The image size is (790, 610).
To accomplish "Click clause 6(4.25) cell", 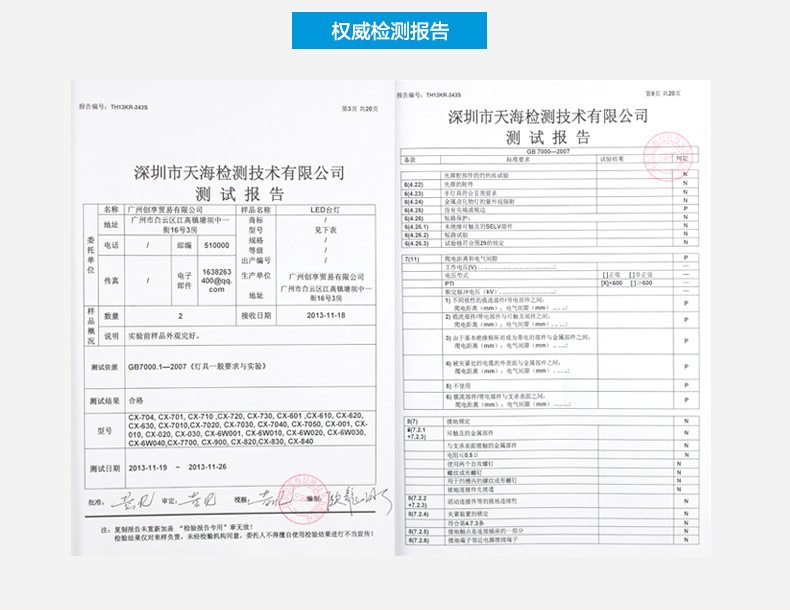I will click(413, 210).
